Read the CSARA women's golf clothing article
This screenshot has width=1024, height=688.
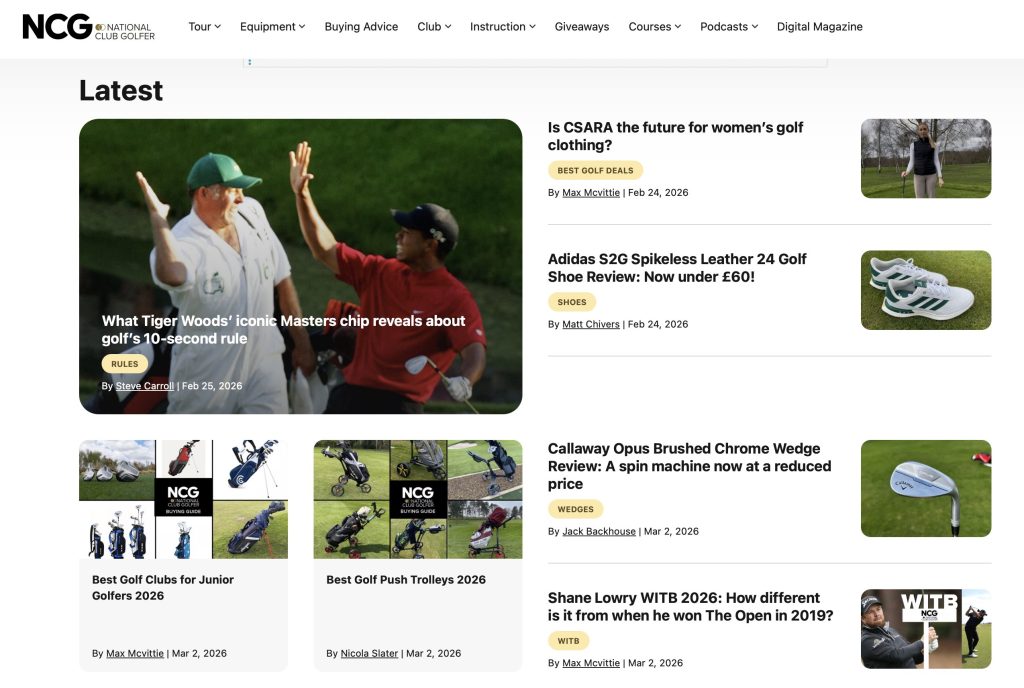point(675,136)
